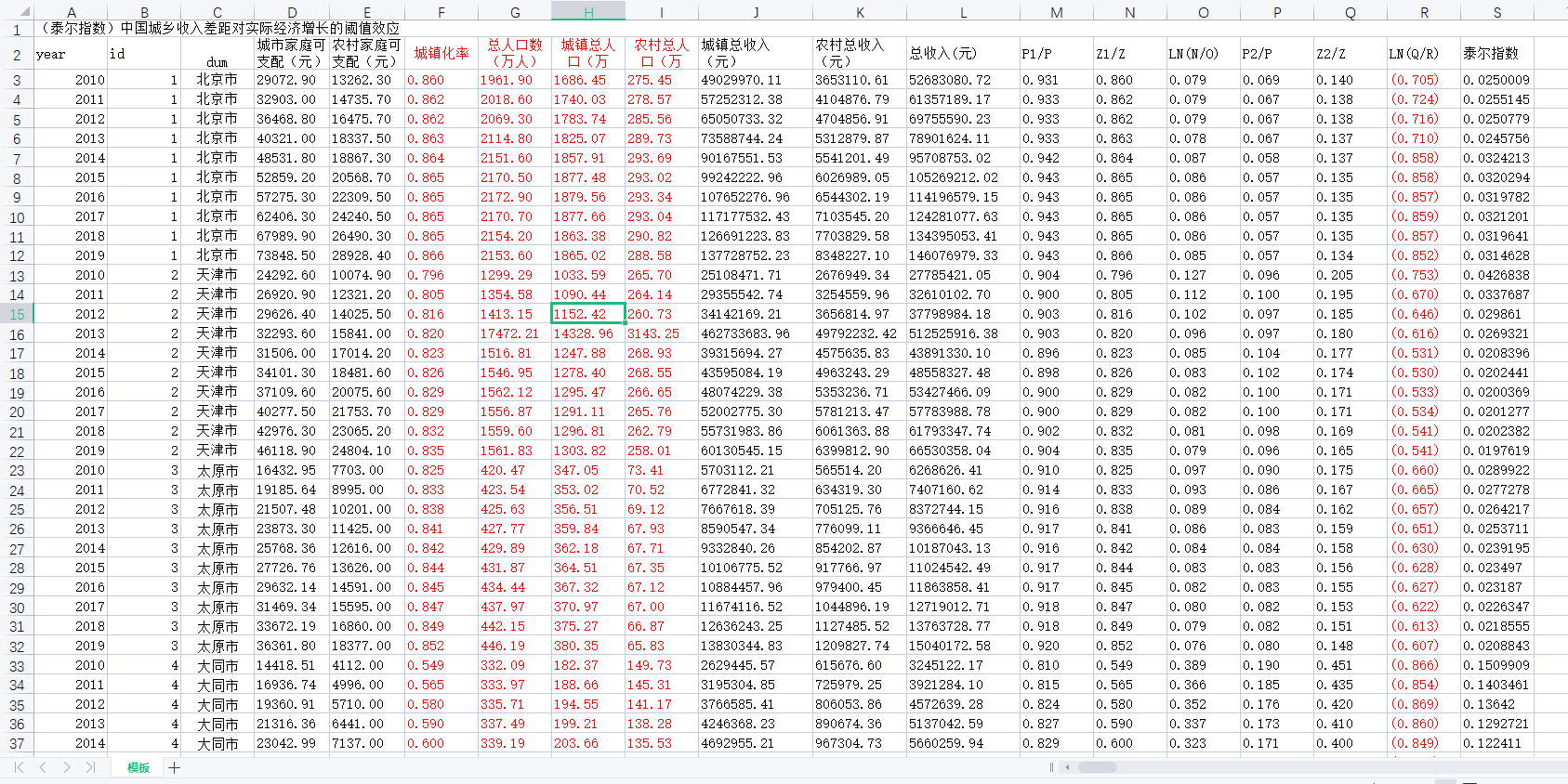Click 大同市 cell in row 37
This screenshot has height=784, width=1568.
[x=217, y=743]
